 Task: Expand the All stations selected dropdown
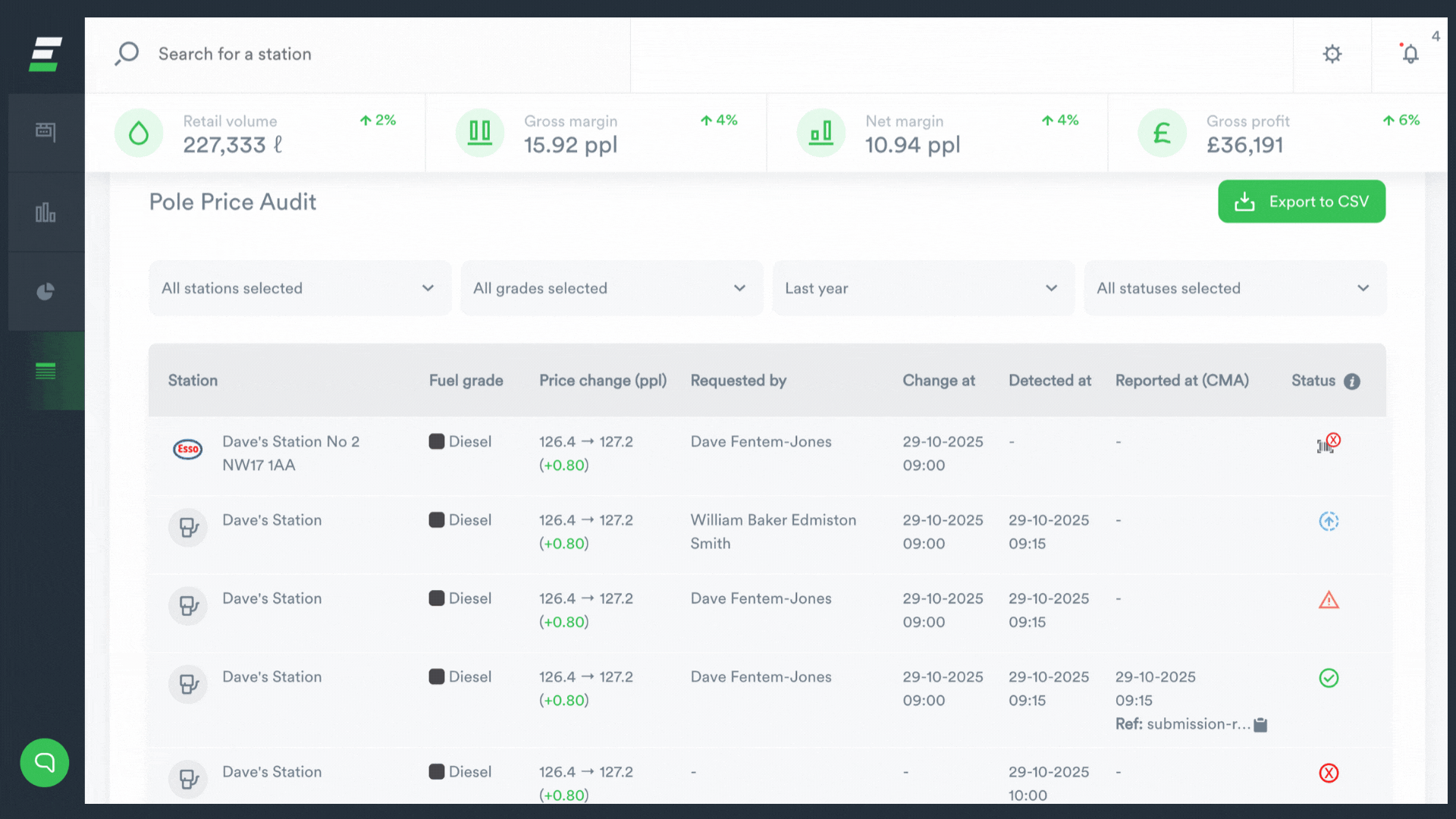pyautogui.click(x=300, y=288)
